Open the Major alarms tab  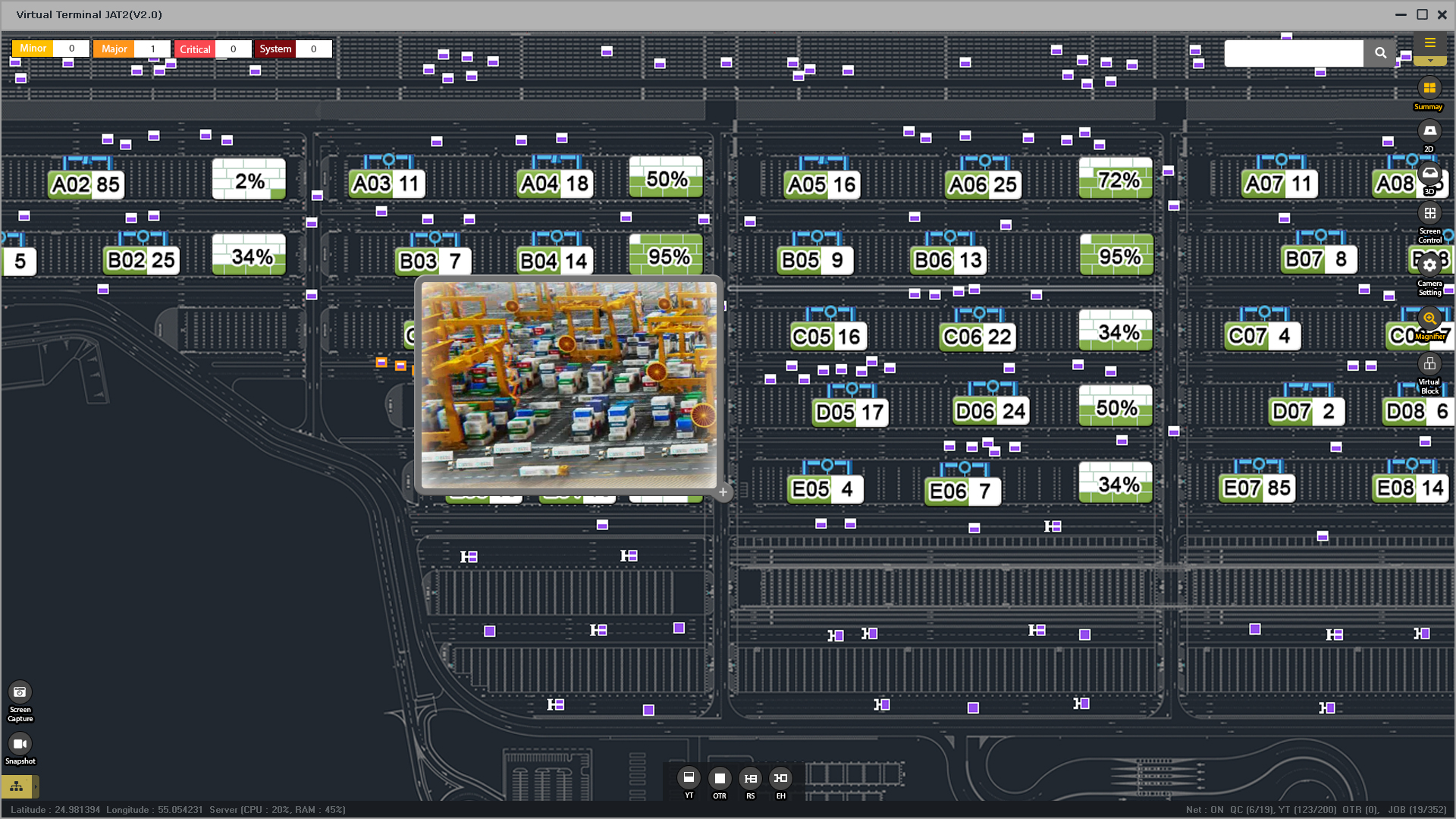[x=114, y=49]
